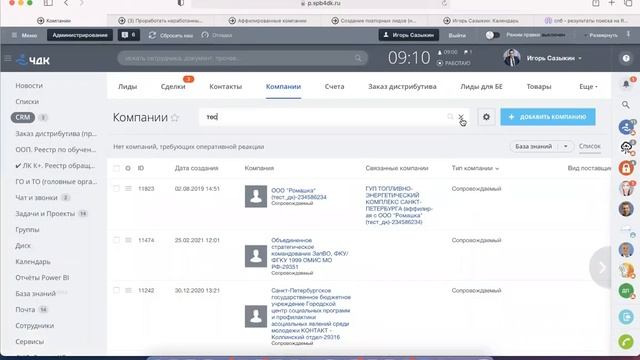Open ООО "Ромашка" company link

[299, 194]
